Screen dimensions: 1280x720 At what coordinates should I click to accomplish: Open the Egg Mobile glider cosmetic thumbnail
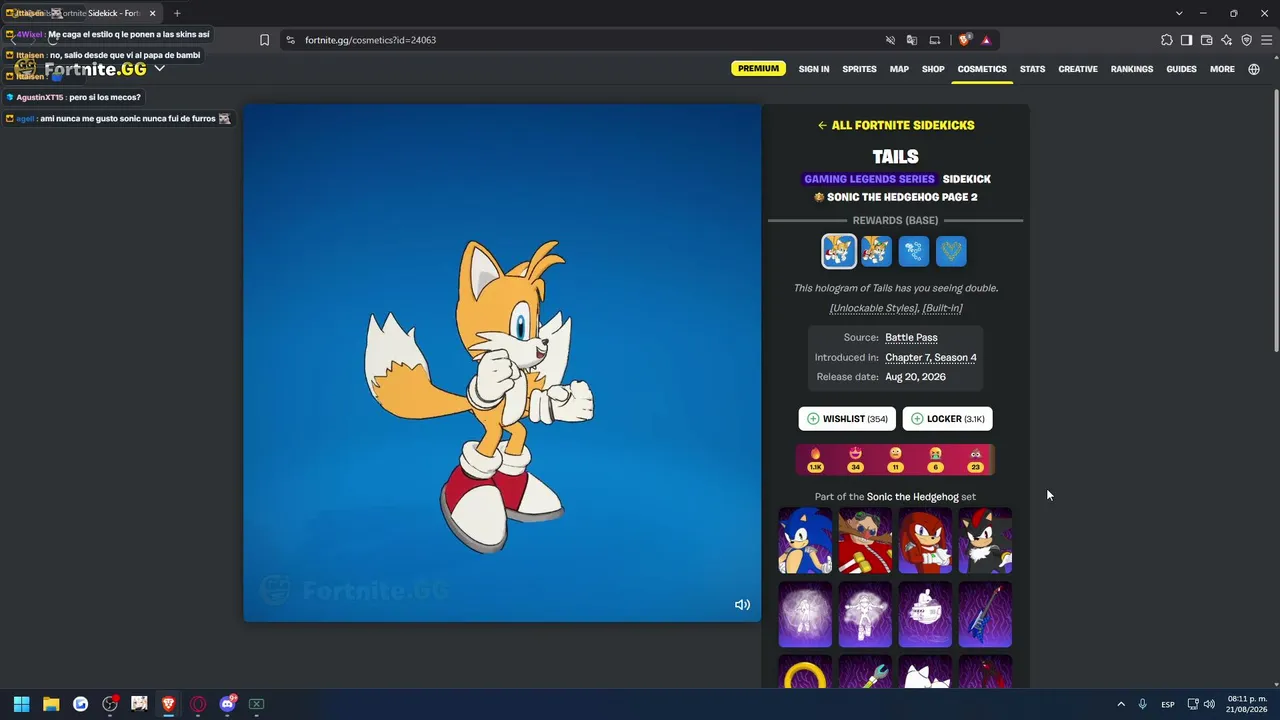point(925,615)
